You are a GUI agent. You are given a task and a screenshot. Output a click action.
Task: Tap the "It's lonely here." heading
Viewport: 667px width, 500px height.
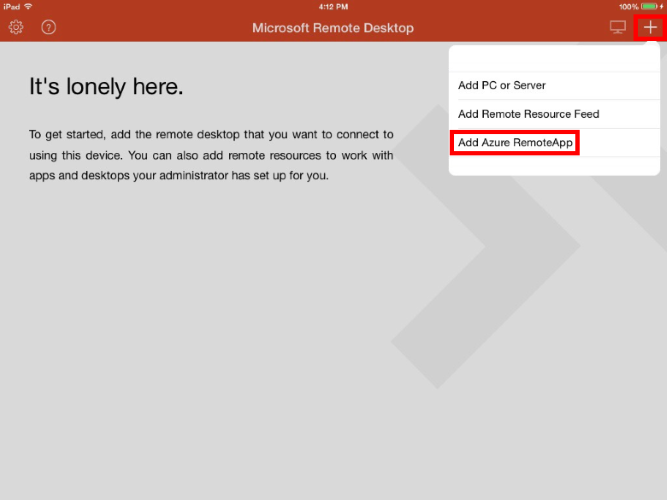tap(106, 86)
